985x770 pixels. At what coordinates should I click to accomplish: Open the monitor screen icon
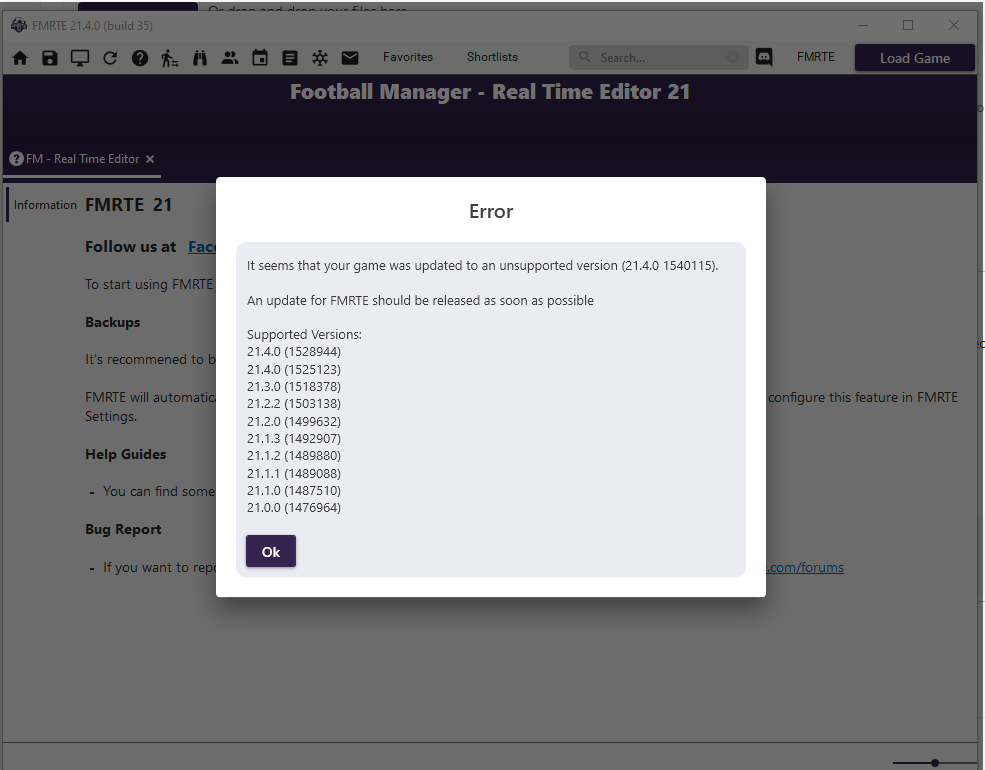80,58
